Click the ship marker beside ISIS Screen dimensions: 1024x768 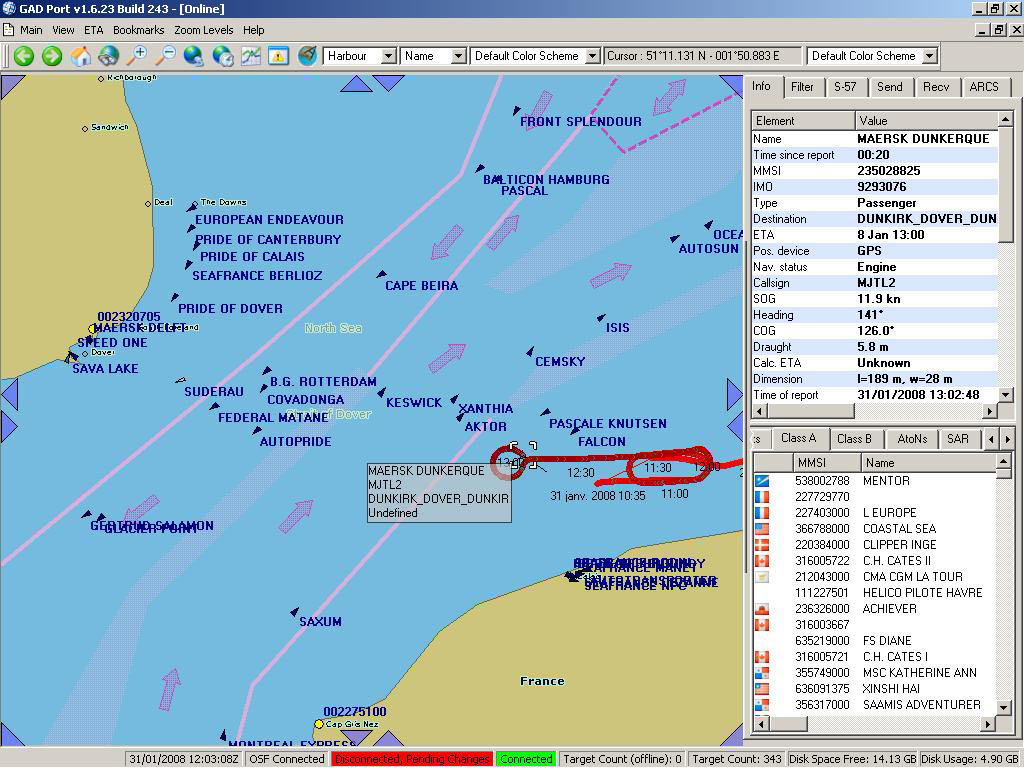tap(601, 318)
